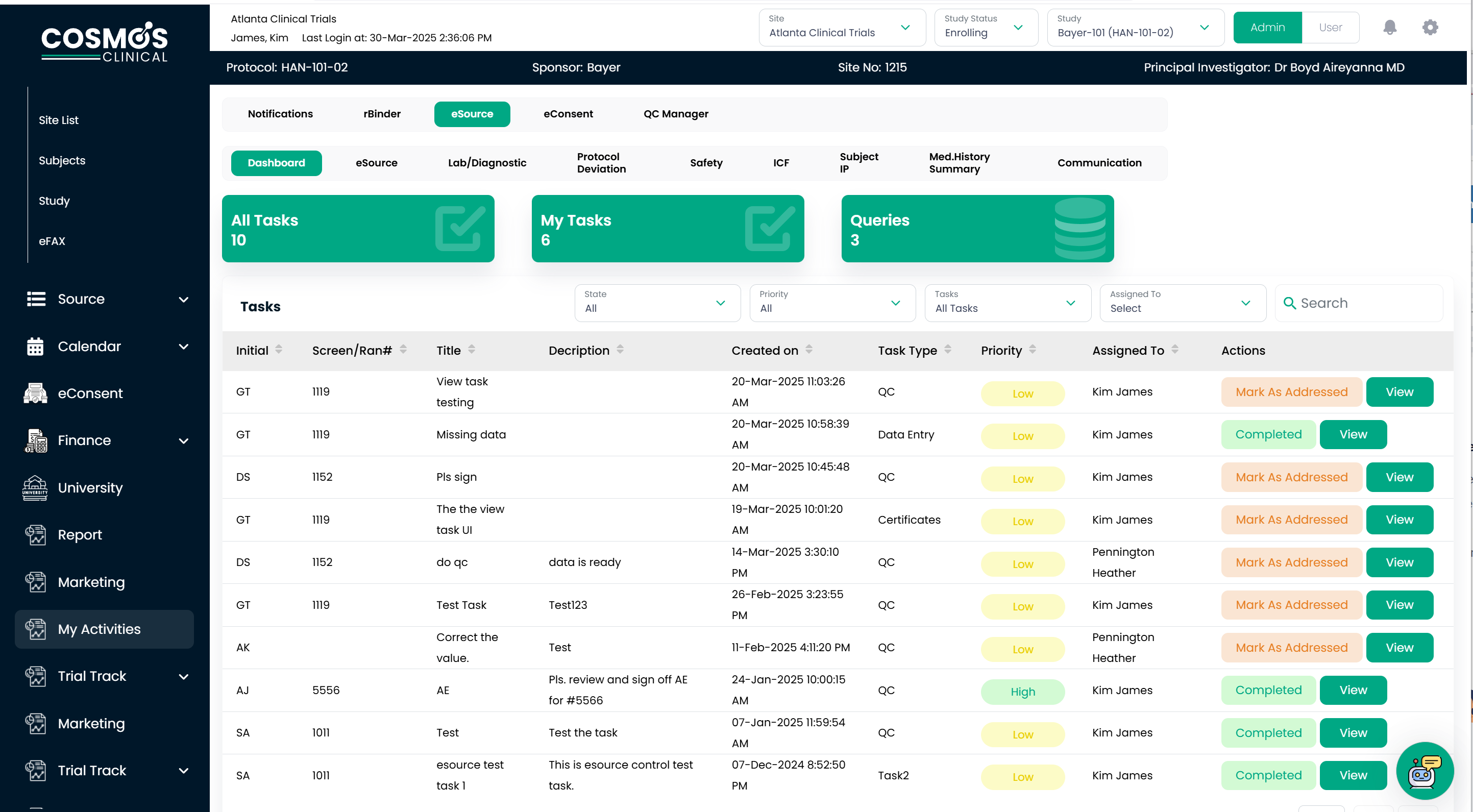Mark 'View task testing' as addressed

coord(1291,391)
